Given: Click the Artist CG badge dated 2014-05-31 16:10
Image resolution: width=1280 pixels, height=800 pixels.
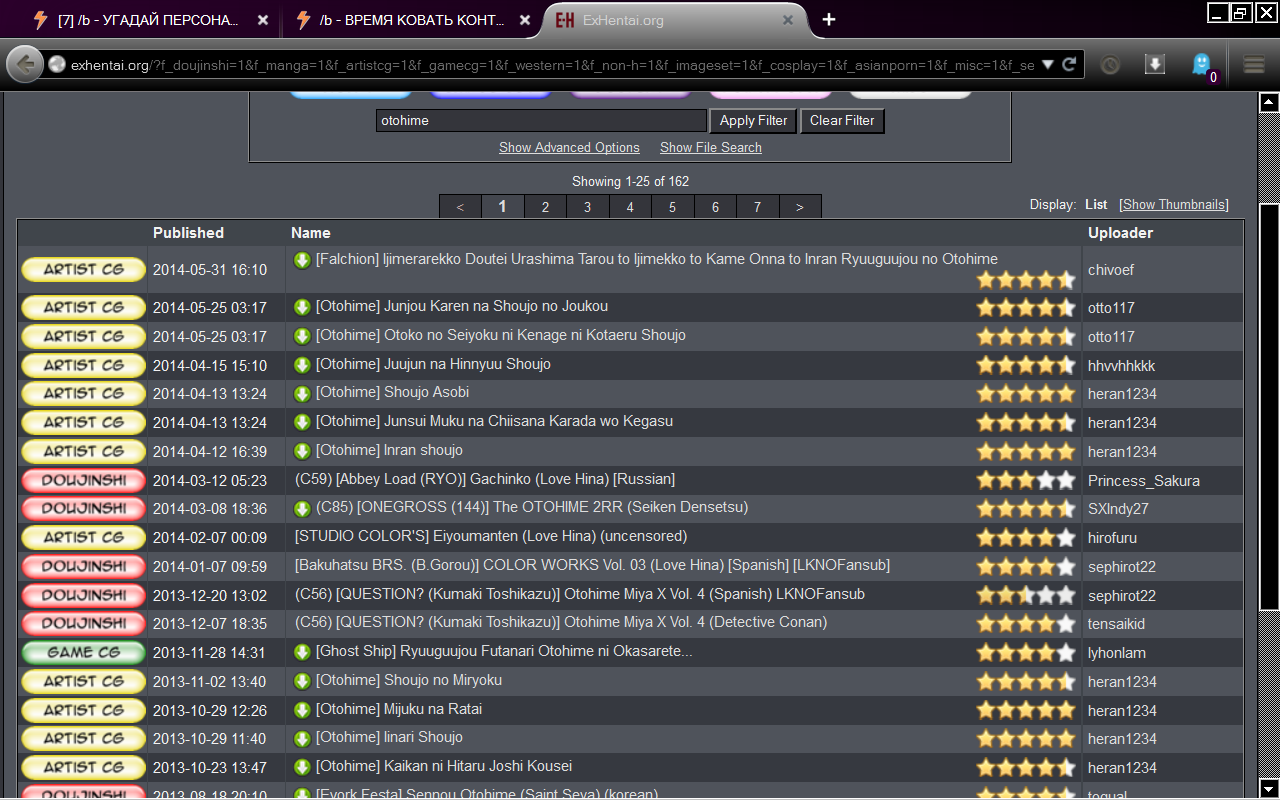Looking at the screenshot, I should pos(83,270).
